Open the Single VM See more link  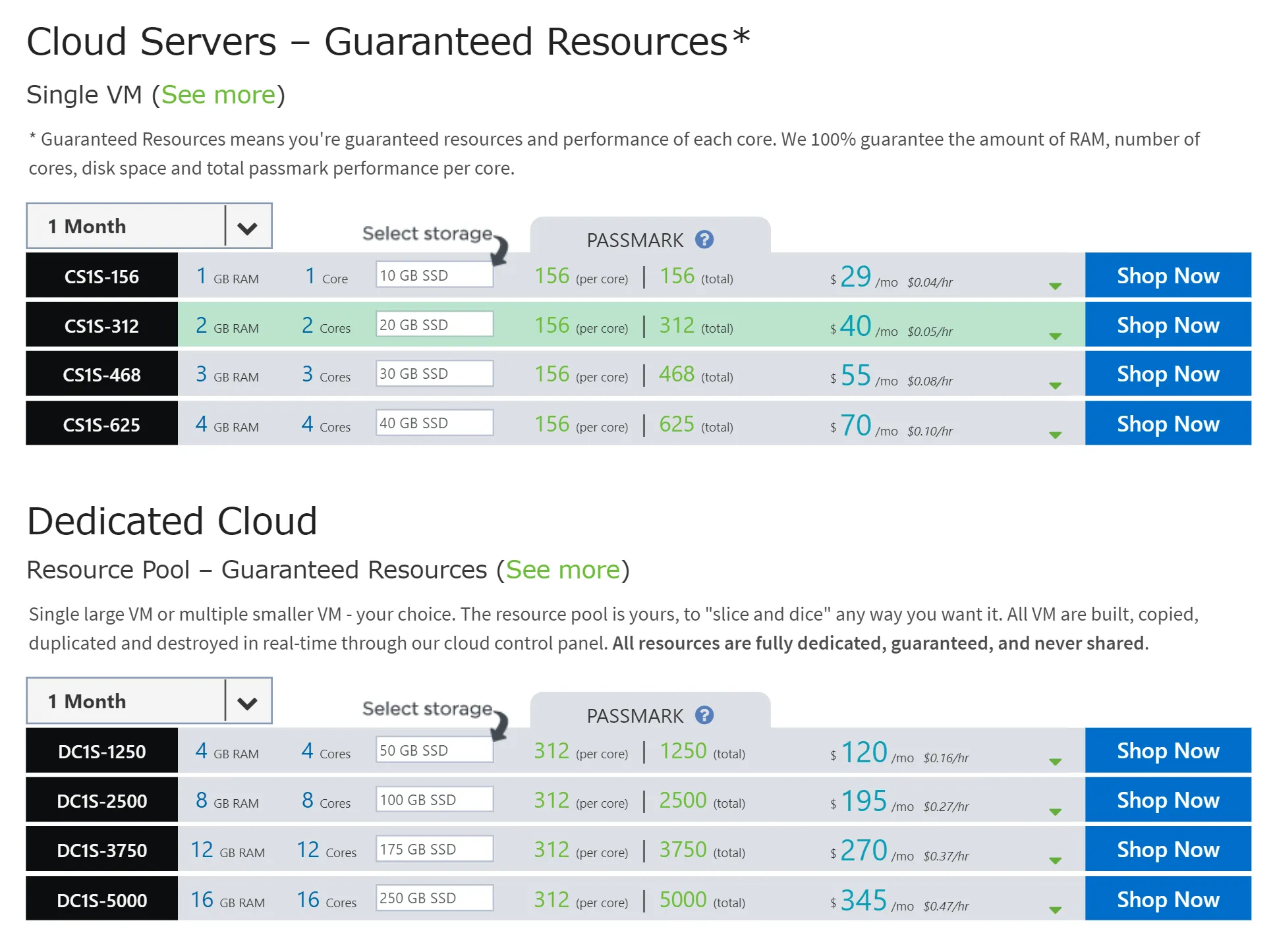pyautogui.click(x=218, y=95)
